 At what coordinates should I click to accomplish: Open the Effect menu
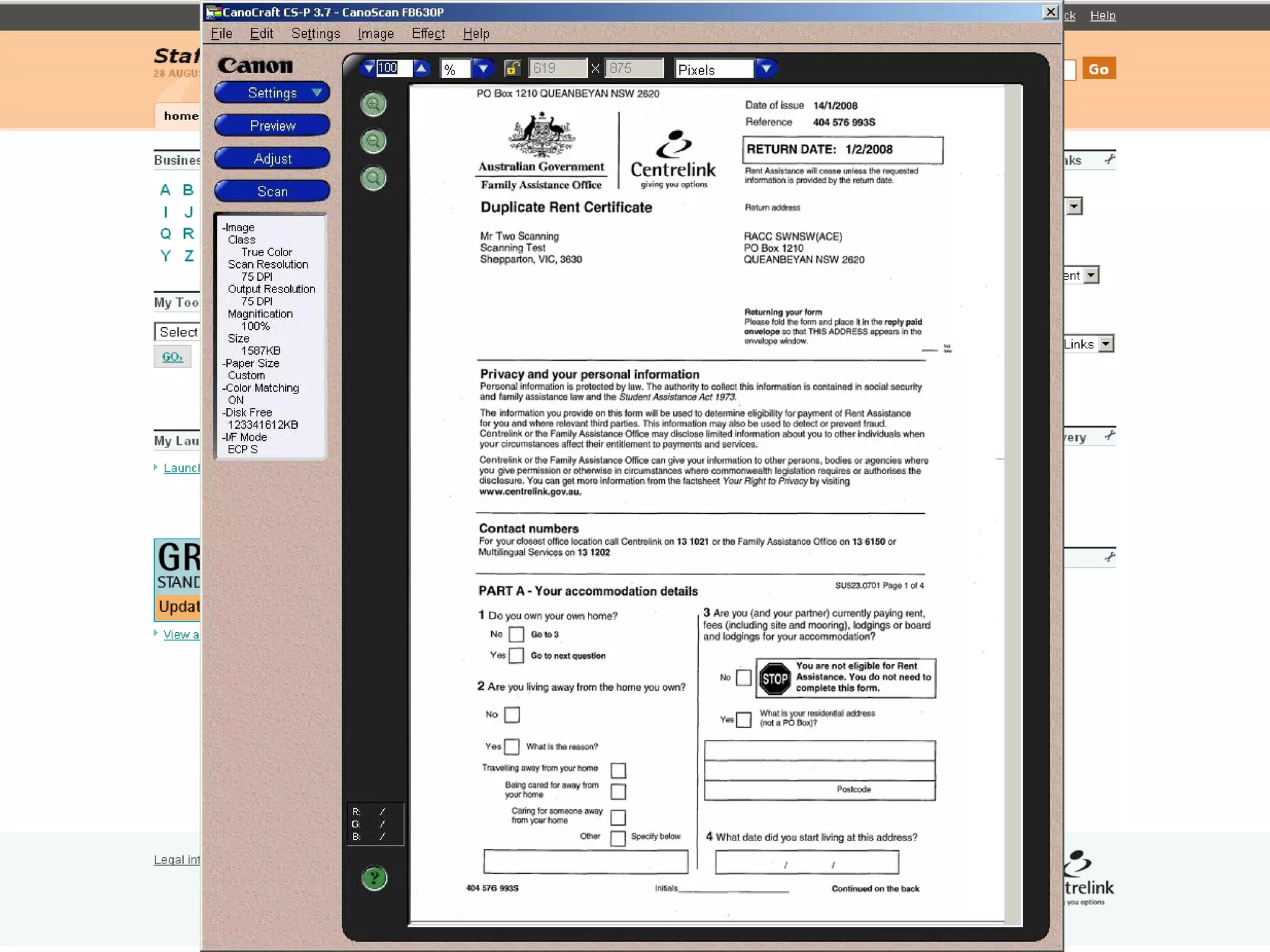click(428, 33)
